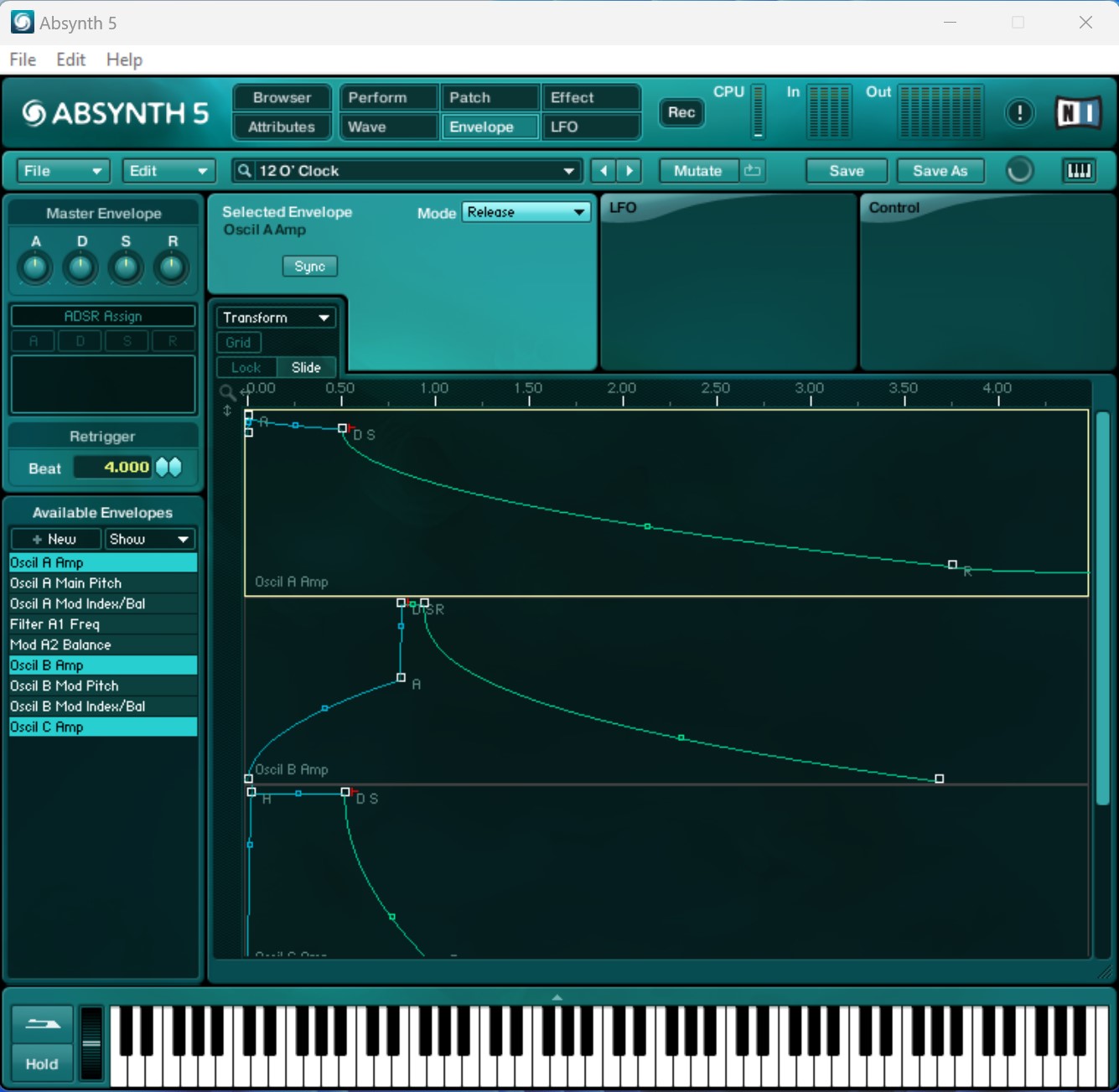Toggle the envelope Sync button
1119x1092 pixels.
tap(310, 267)
